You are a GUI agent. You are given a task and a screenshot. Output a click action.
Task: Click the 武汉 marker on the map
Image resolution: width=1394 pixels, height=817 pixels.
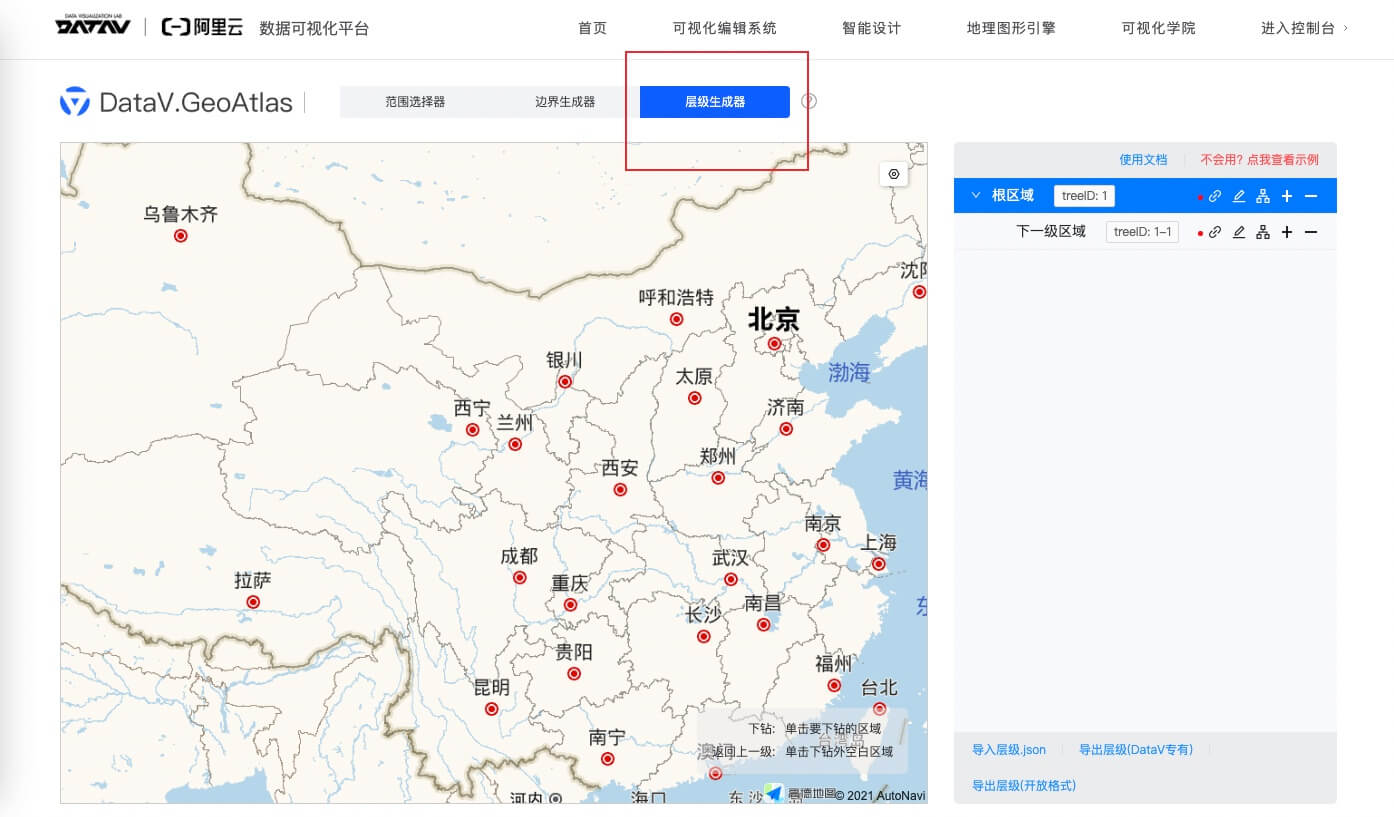pos(731,579)
